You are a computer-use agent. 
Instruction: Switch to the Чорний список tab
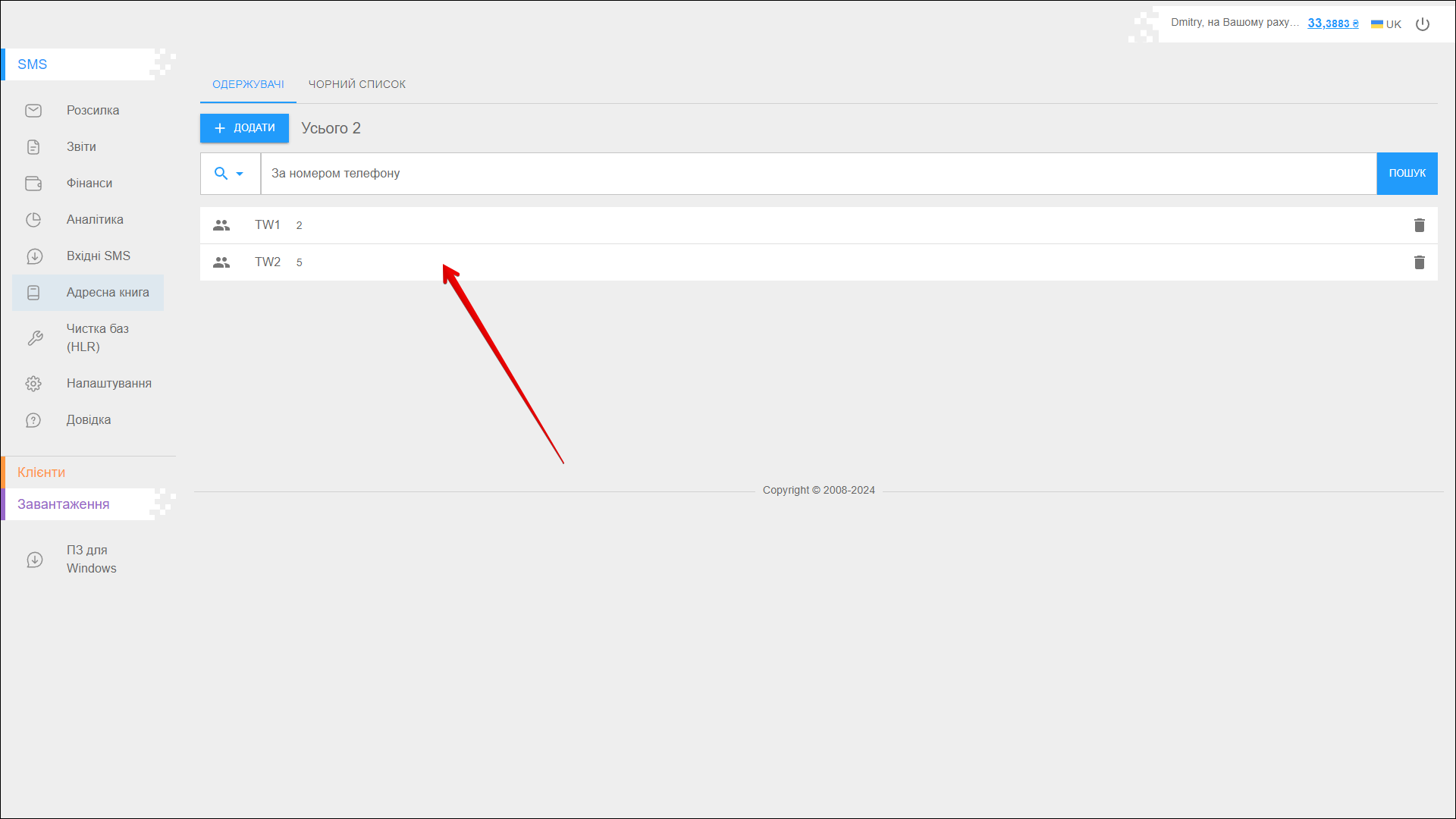356,84
